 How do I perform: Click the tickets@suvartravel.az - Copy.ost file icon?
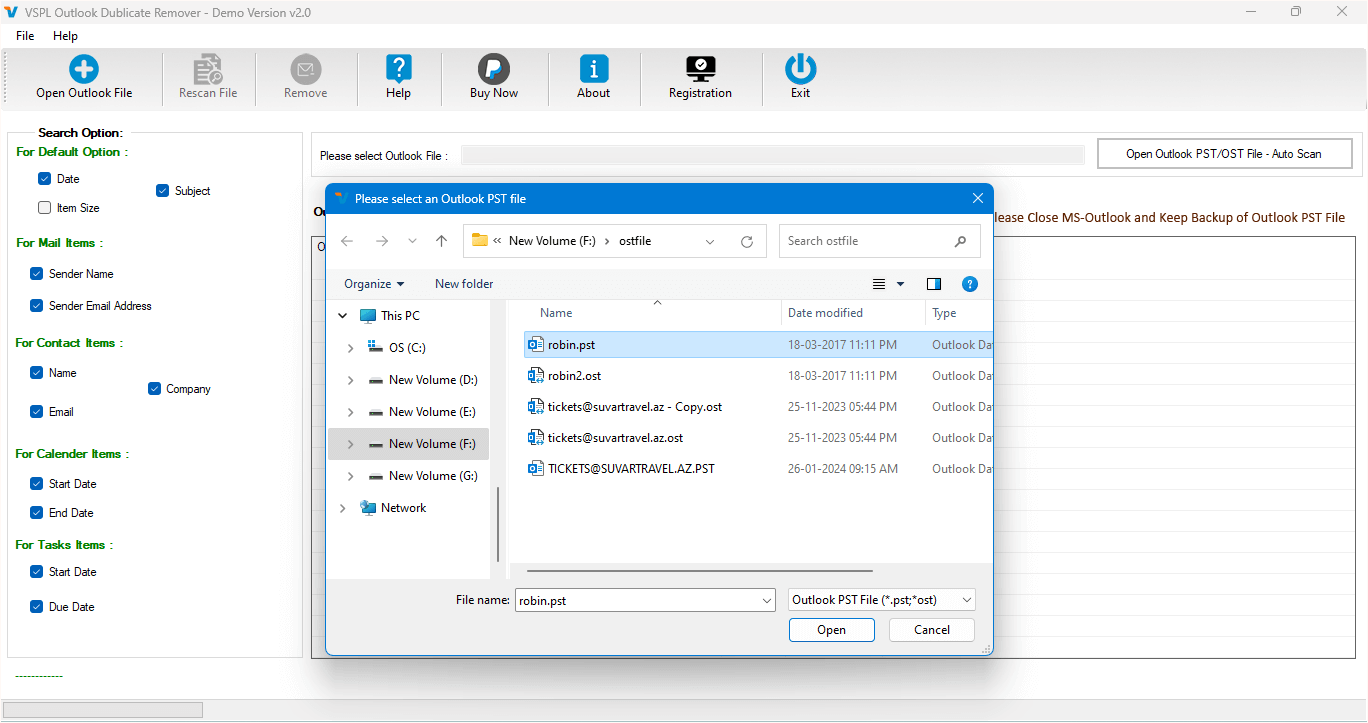click(x=536, y=407)
